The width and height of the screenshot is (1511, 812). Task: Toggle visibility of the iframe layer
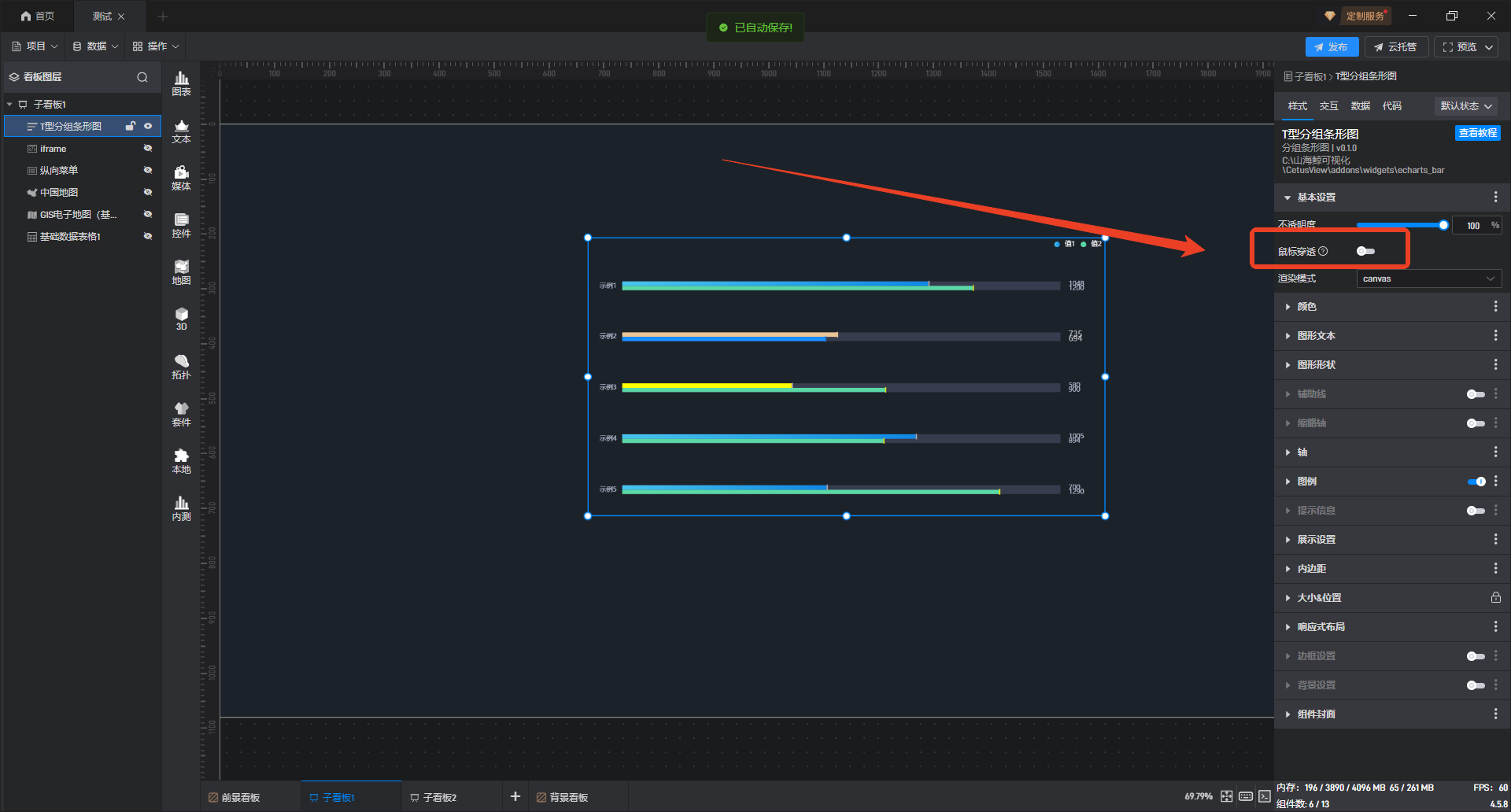(x=147, y=149)
